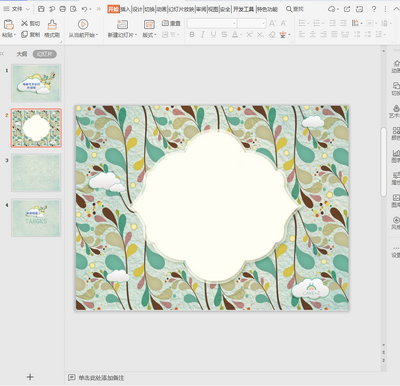Screen dimensions: 400x386
Task: Click the vertical scrollbar of slide editor
Action: coord(384,162)
